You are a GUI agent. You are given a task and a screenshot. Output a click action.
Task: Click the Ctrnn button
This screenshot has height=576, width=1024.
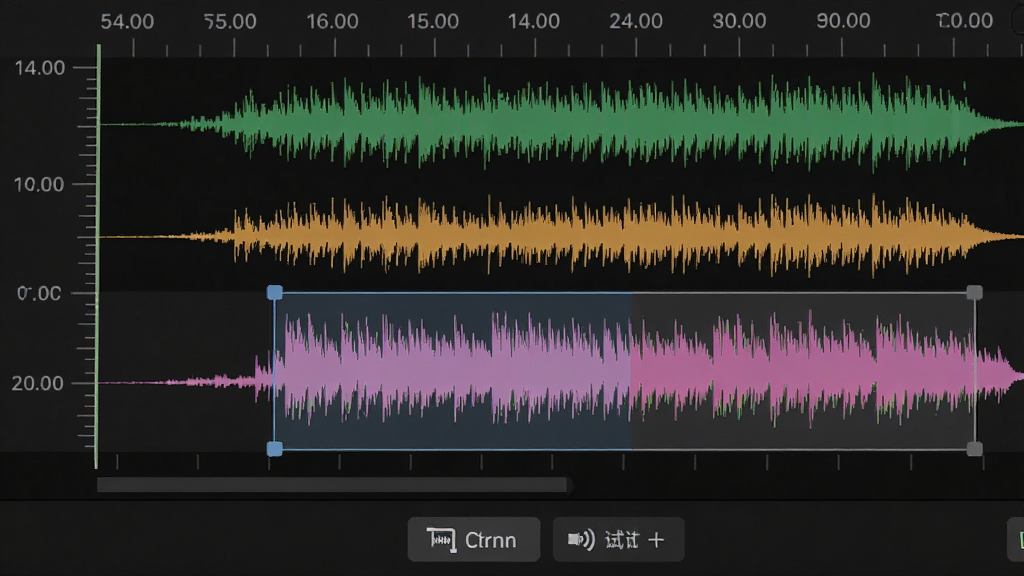coord(473,539)
